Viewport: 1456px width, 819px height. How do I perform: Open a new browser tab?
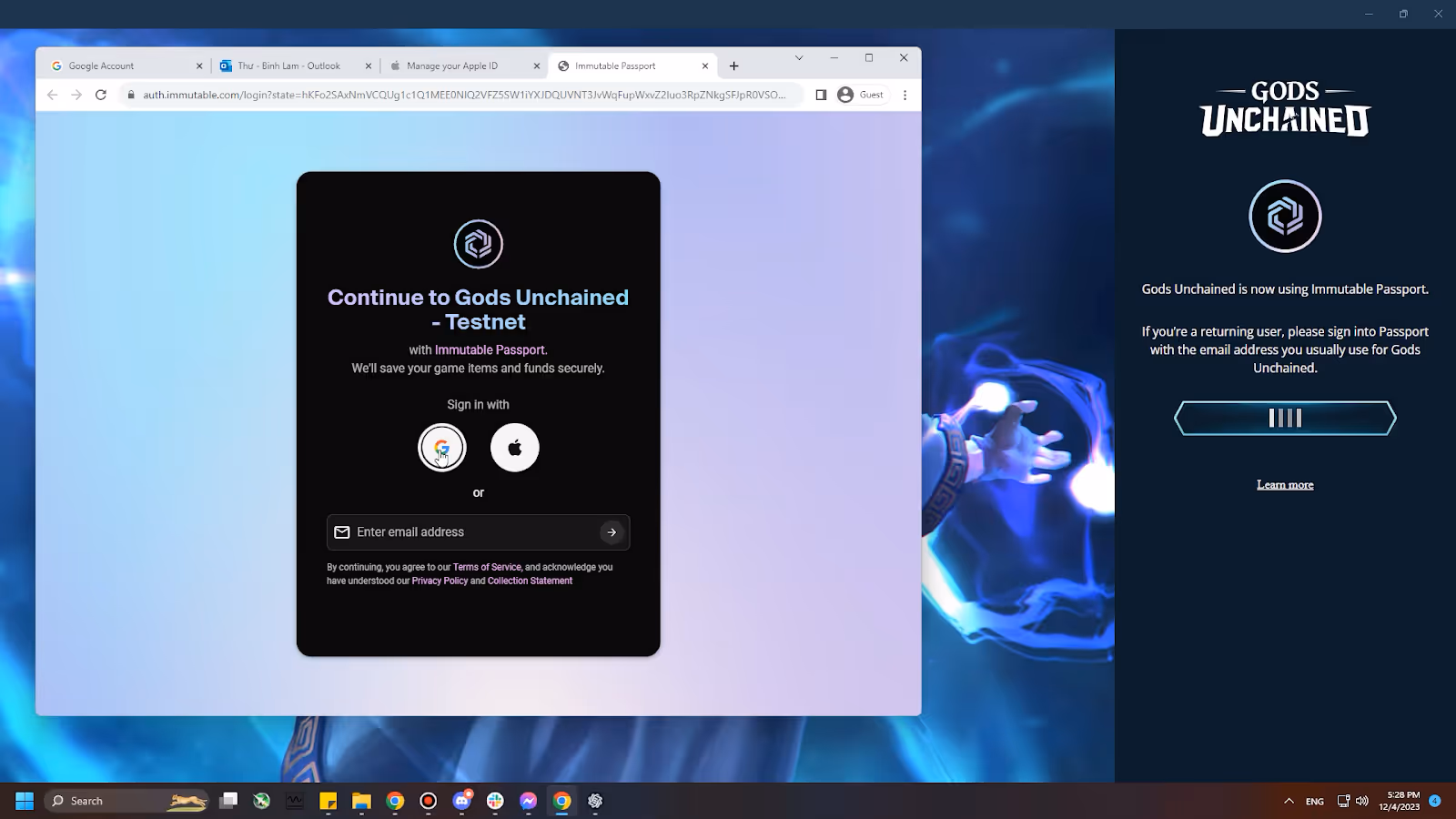pos(734,66)
